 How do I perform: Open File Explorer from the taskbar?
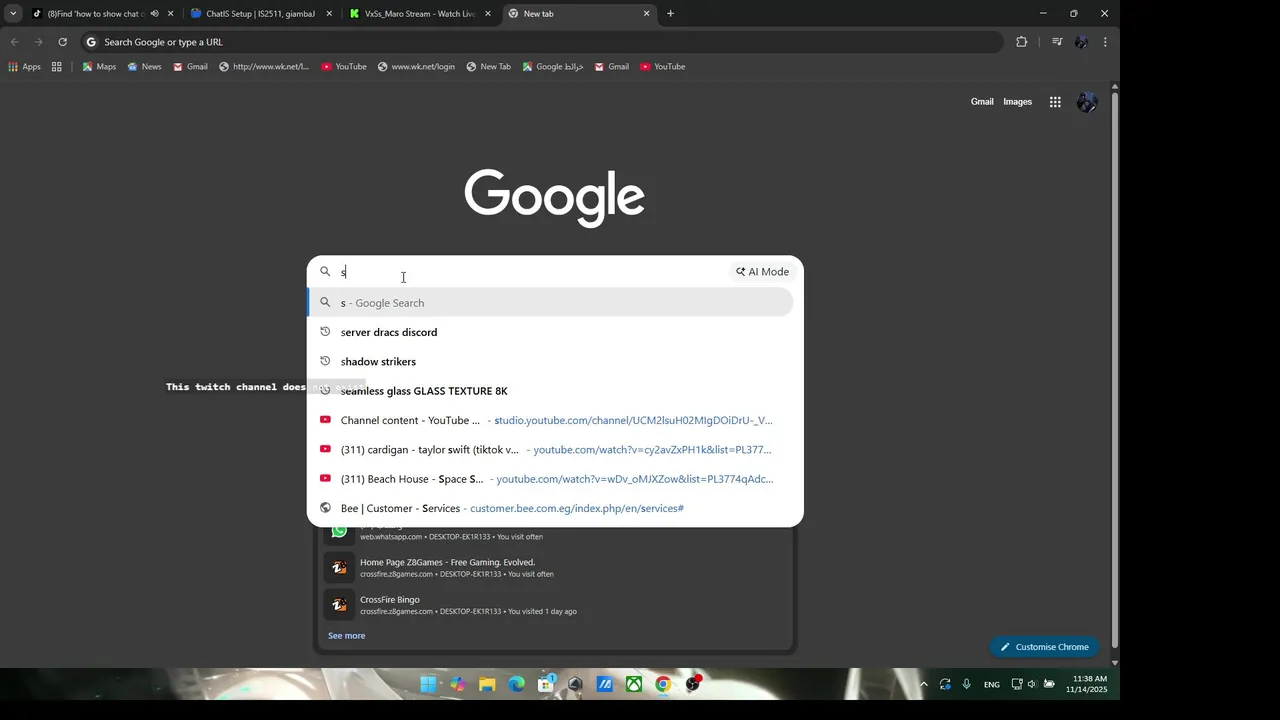[487, 684]
